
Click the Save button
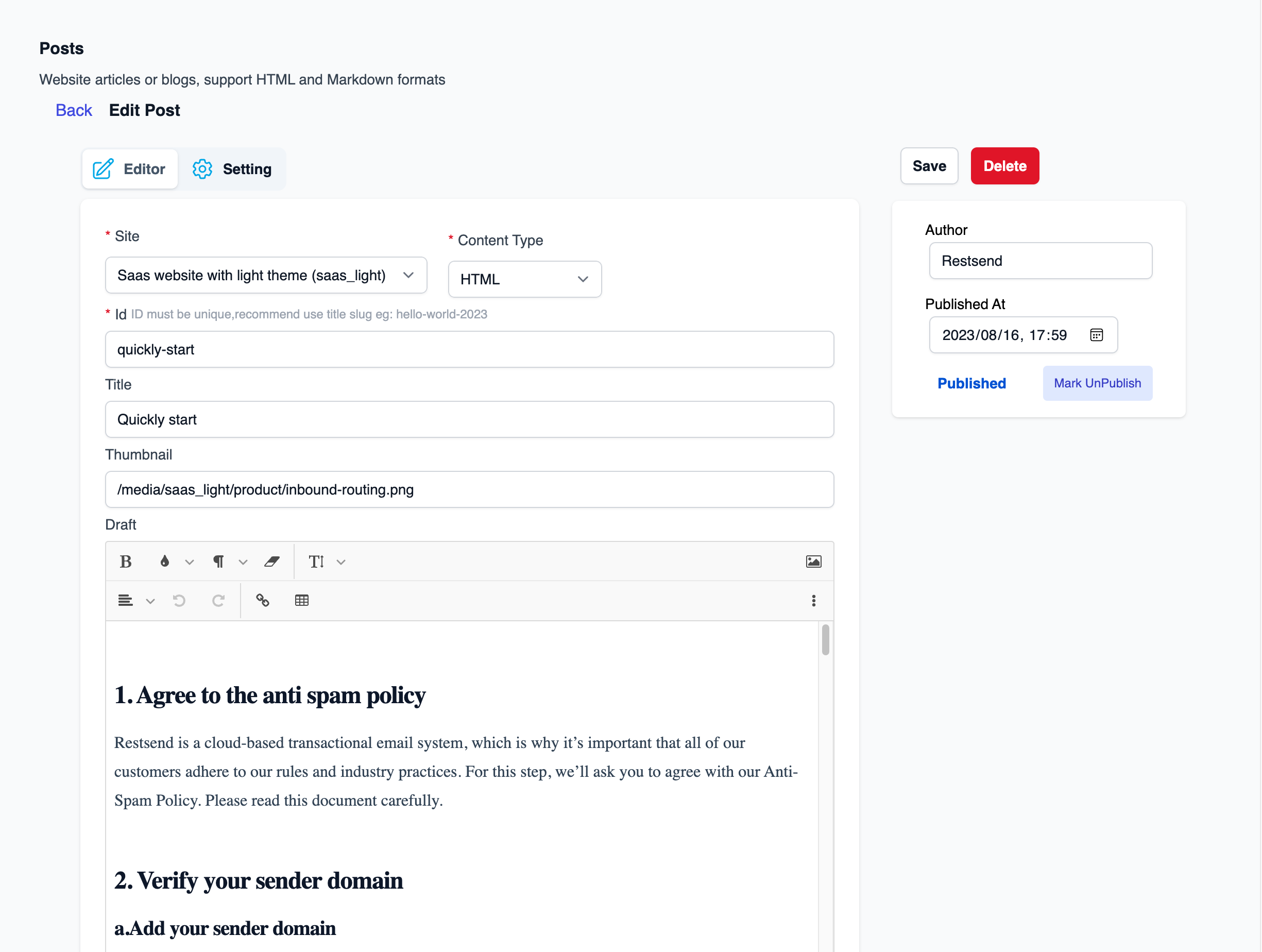(928, 166)
